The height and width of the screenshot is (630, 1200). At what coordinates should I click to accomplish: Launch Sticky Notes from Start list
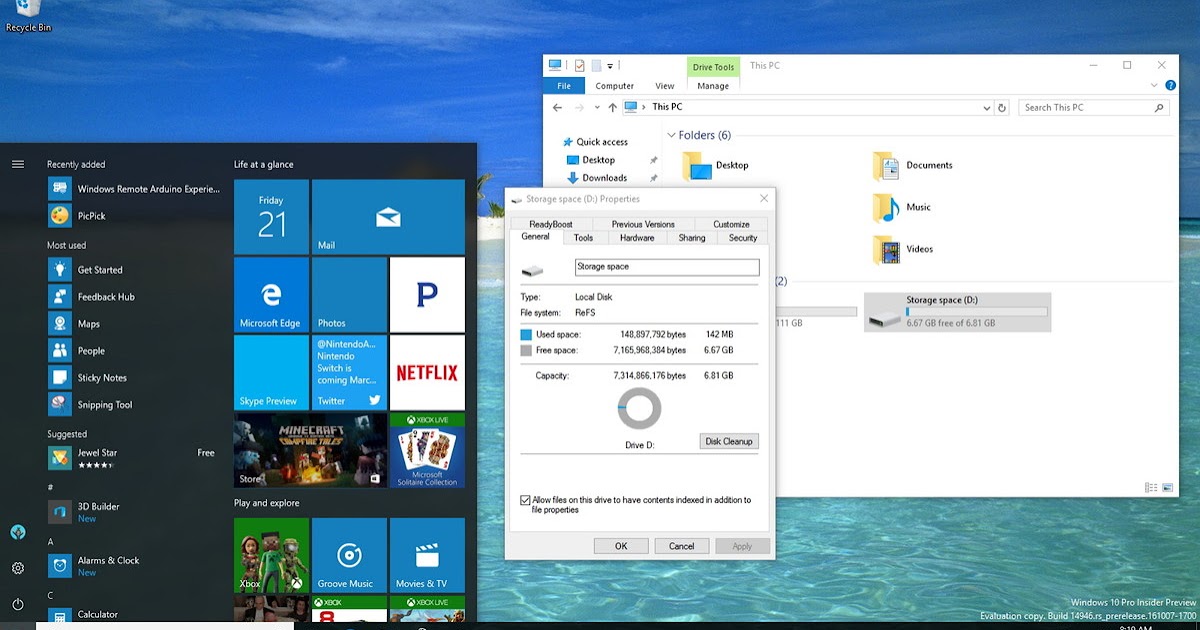point(136,378)
